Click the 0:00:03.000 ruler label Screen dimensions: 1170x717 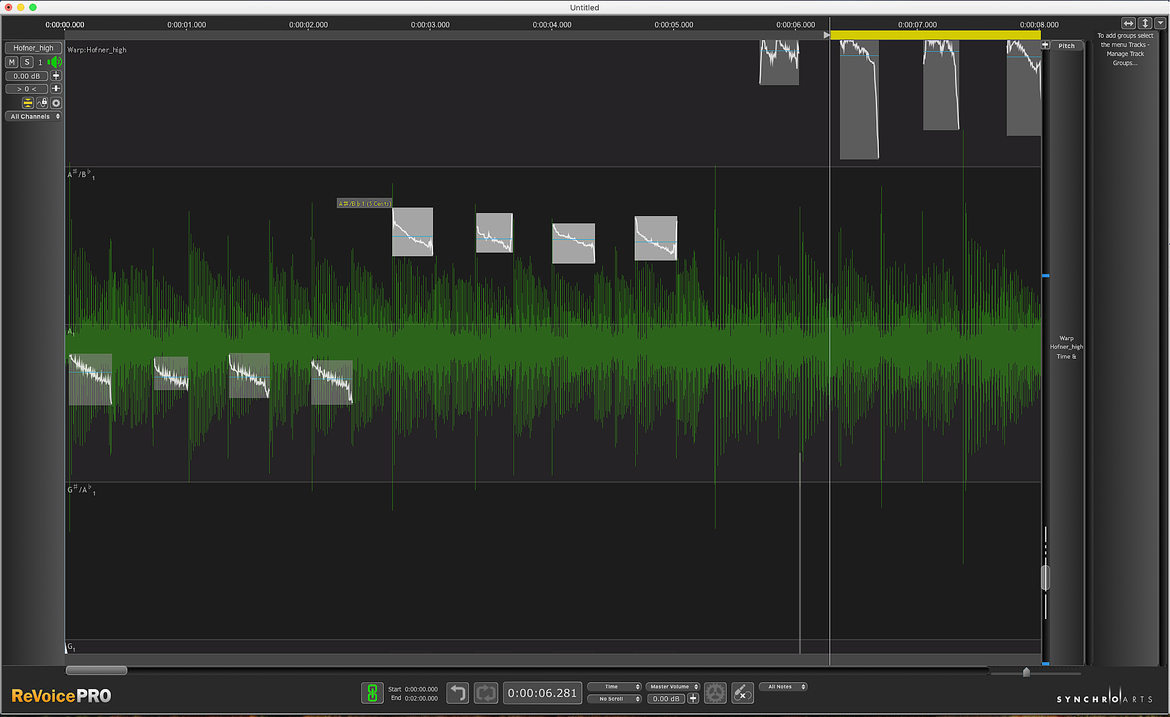431,25
